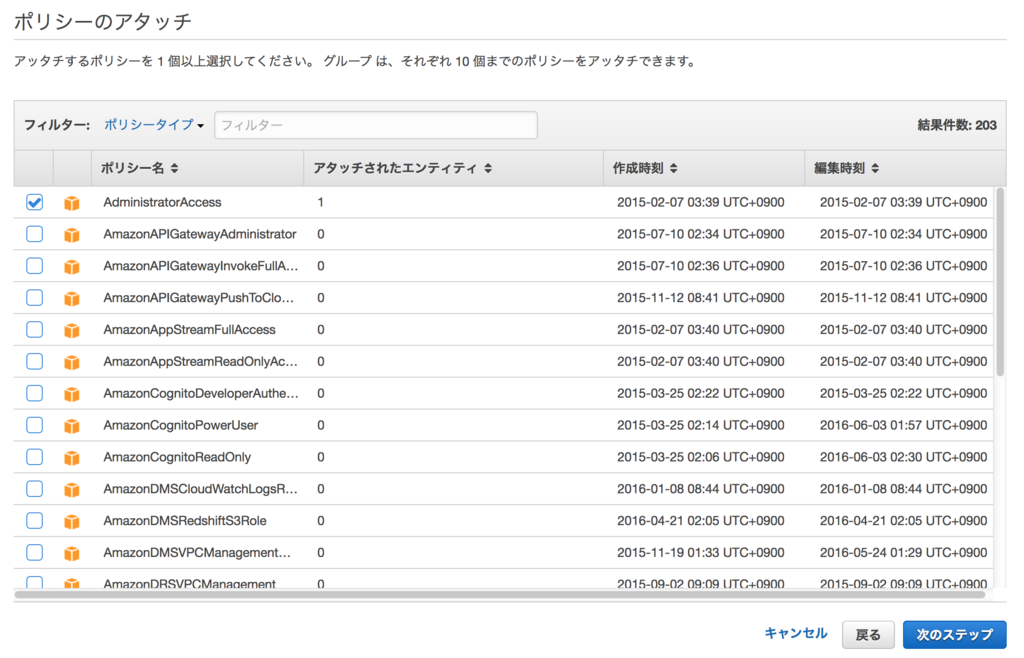The width and height of the screenshot is (1024, 658).
Task: Click the AmazonAppStreamReadOnlyAc… policy icon
Action: [x=72, y=362]
